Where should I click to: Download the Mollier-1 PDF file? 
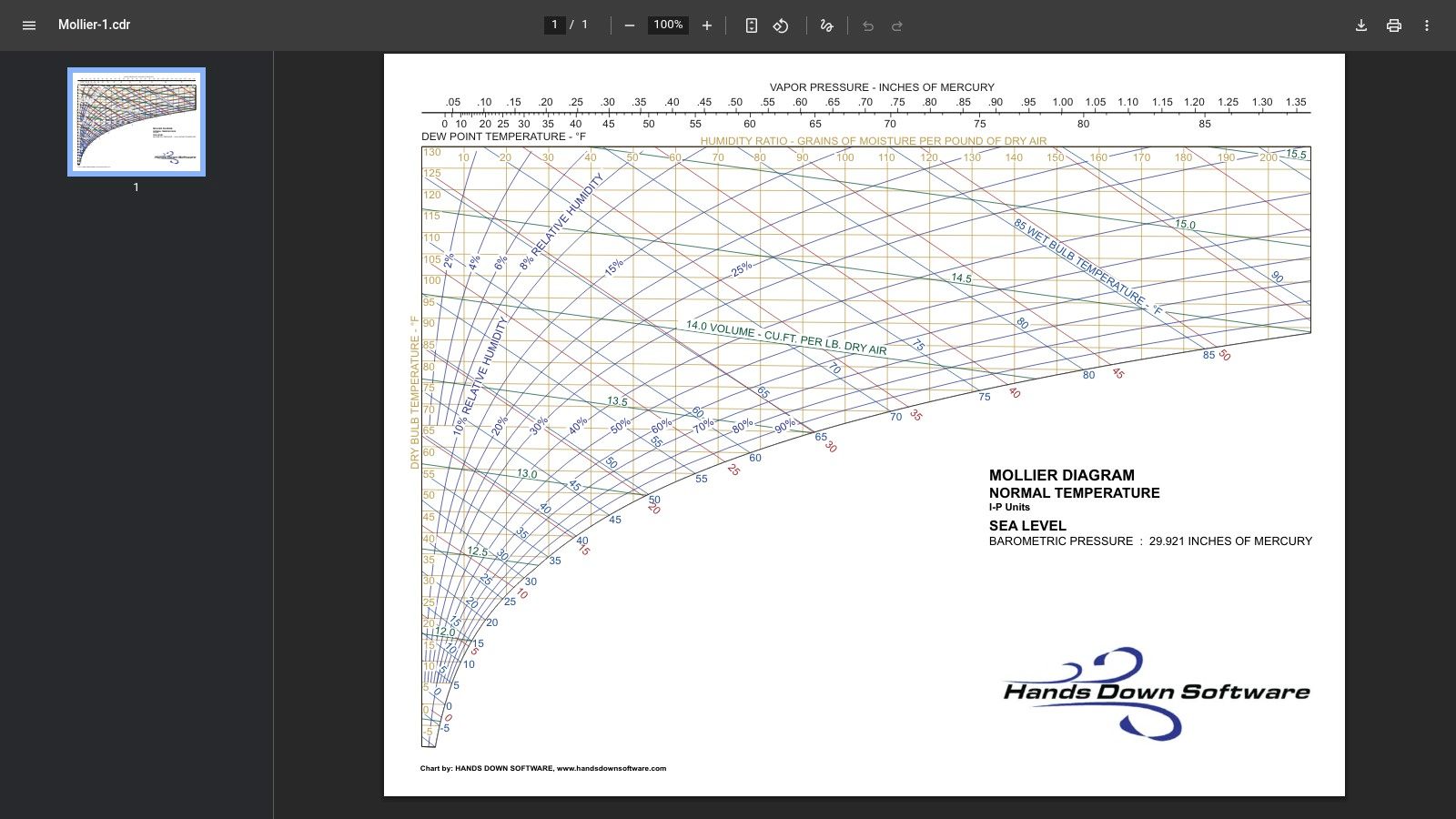pyautogui.click(x=1361, y=25)
